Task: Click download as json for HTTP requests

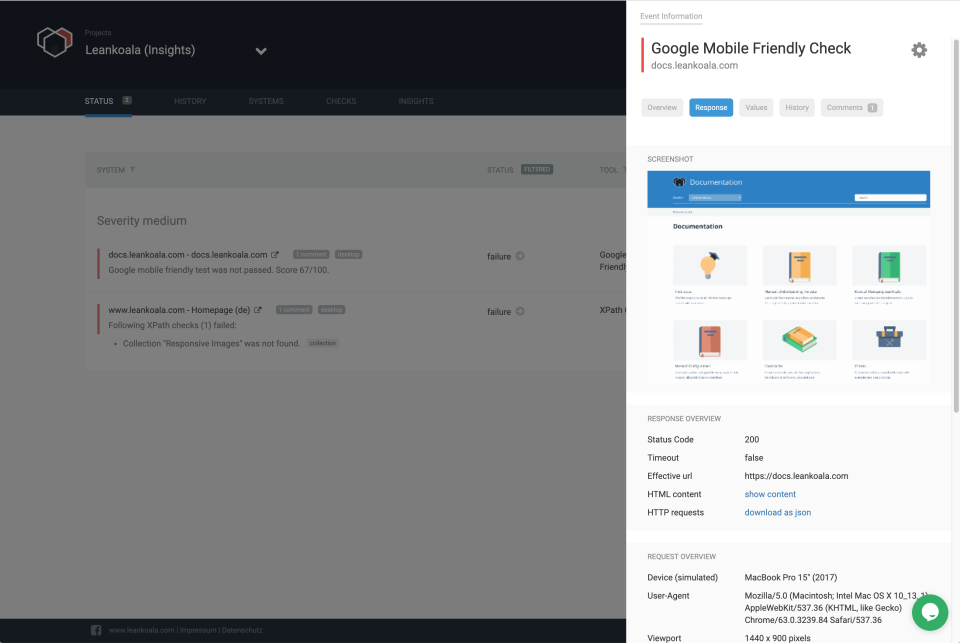Action: [778, 512]
